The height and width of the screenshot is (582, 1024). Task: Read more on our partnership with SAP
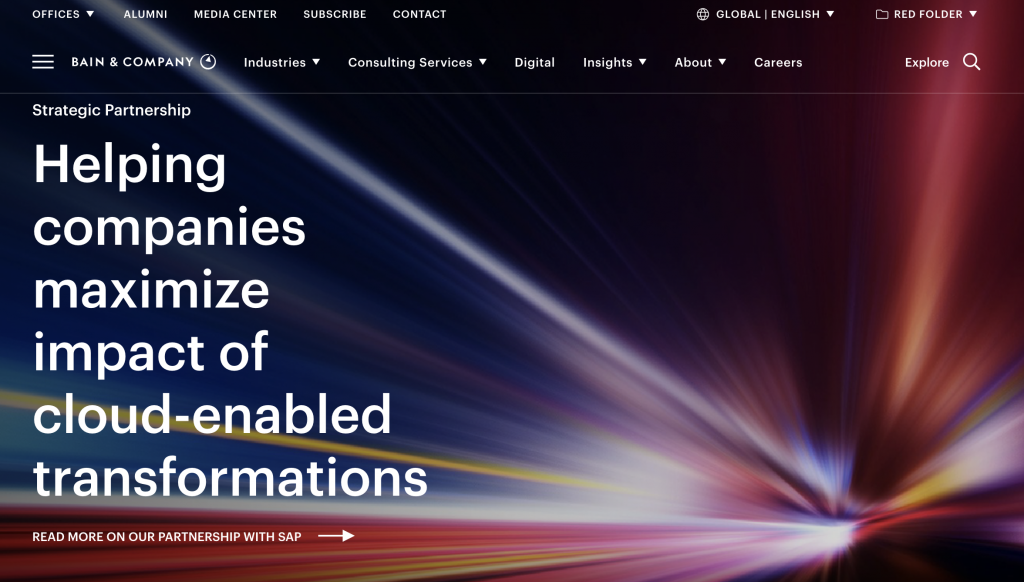166,537
